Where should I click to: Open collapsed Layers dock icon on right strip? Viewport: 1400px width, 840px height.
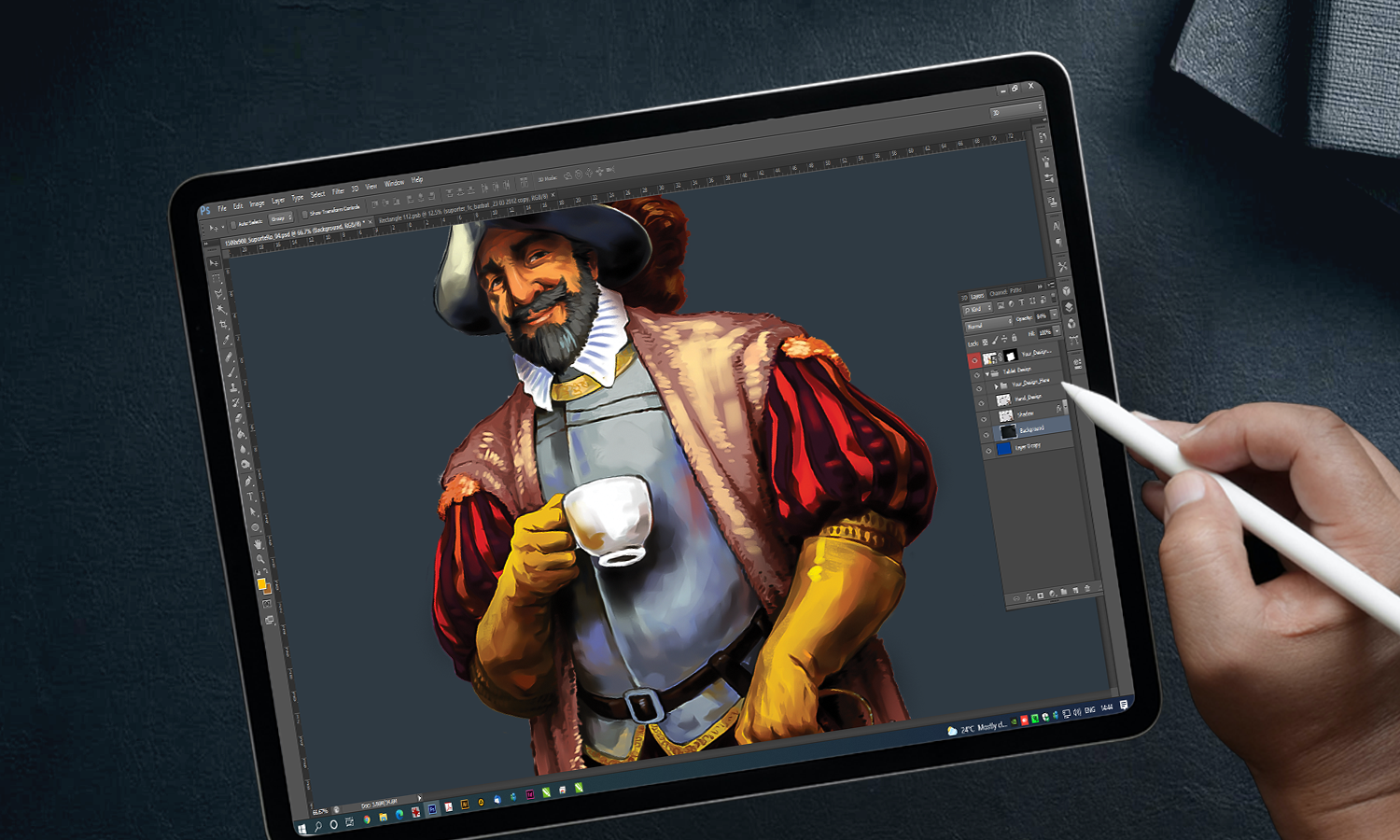(1069, 307)
